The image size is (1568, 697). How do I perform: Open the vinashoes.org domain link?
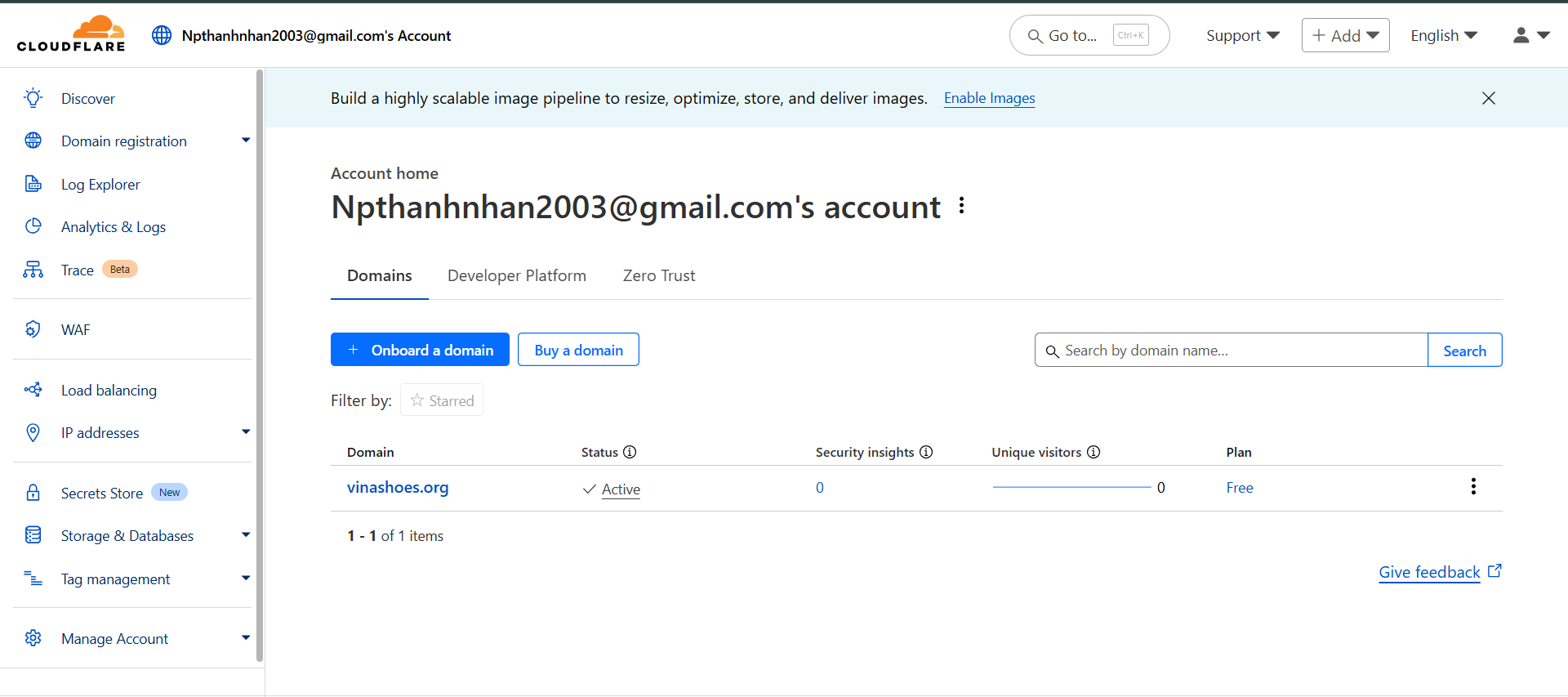click(x=398, y=487)
